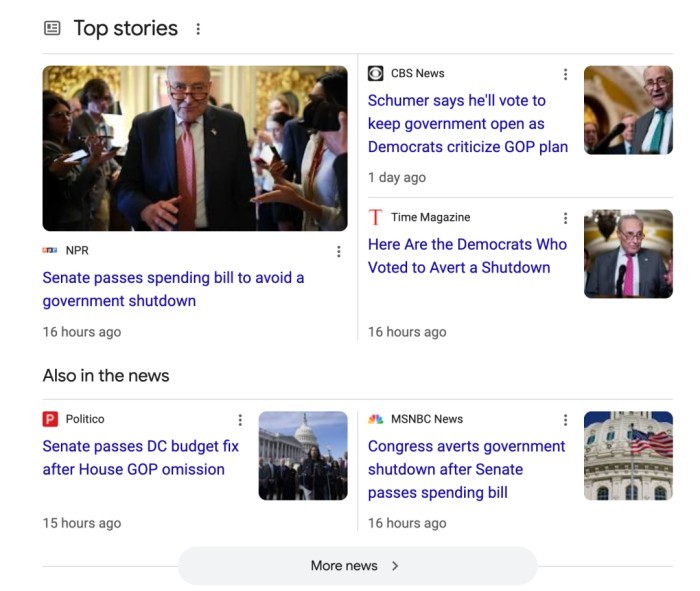This screenshot has width=700, height=591.
Task: Open more options for MSNBC News story
Action: click(565, 420)
